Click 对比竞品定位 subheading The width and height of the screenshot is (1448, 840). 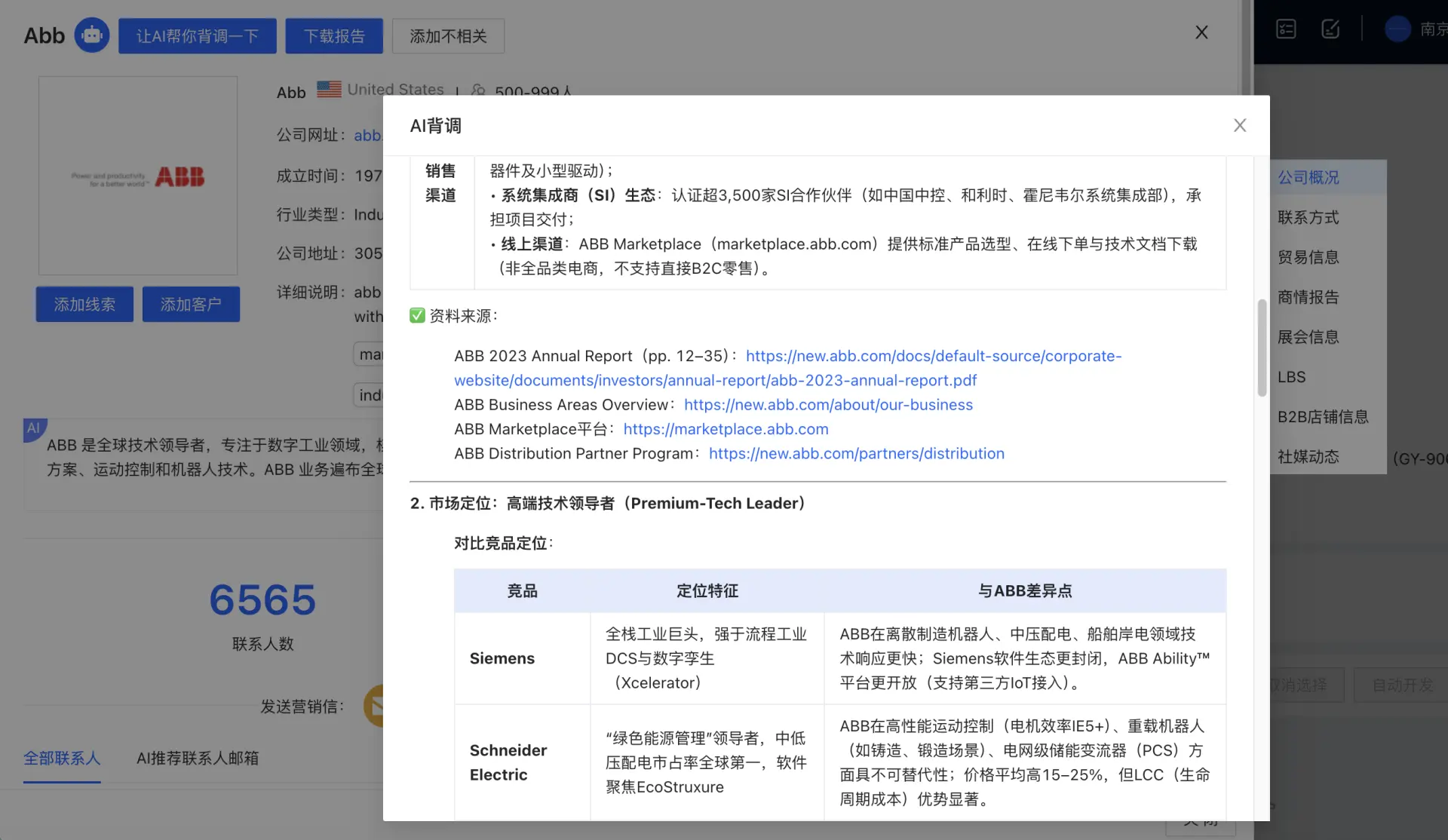click(x=503, y=543)
